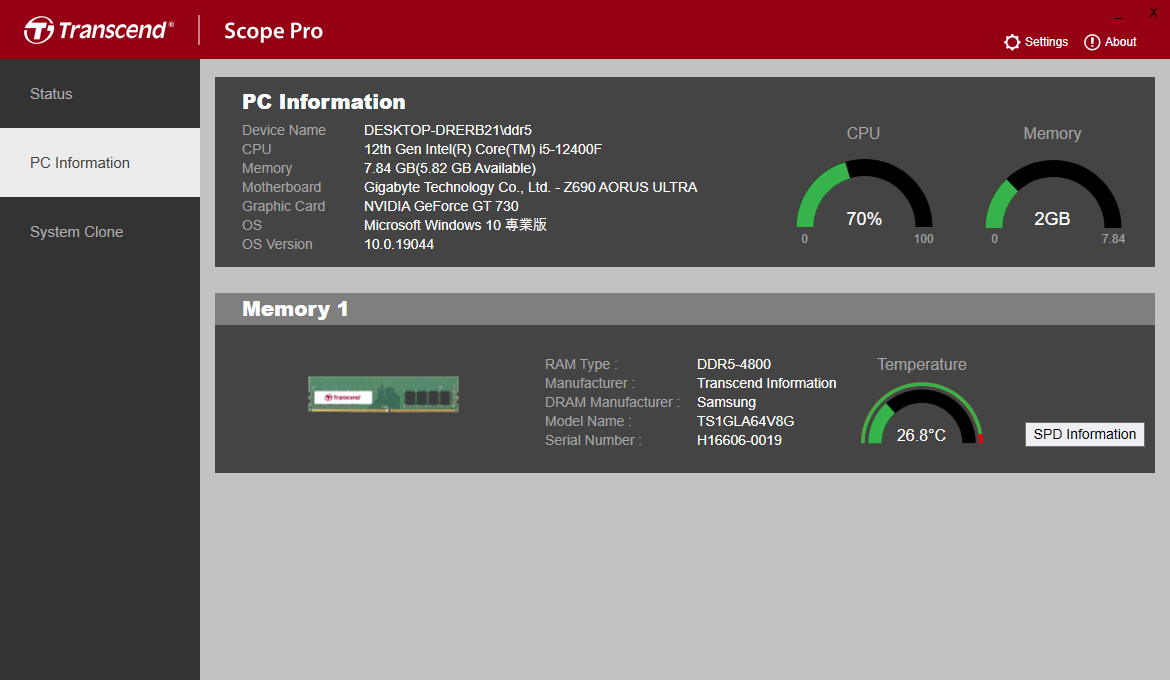
Task: Click the Scope Pro title text
Action: [x=273, y=31]
